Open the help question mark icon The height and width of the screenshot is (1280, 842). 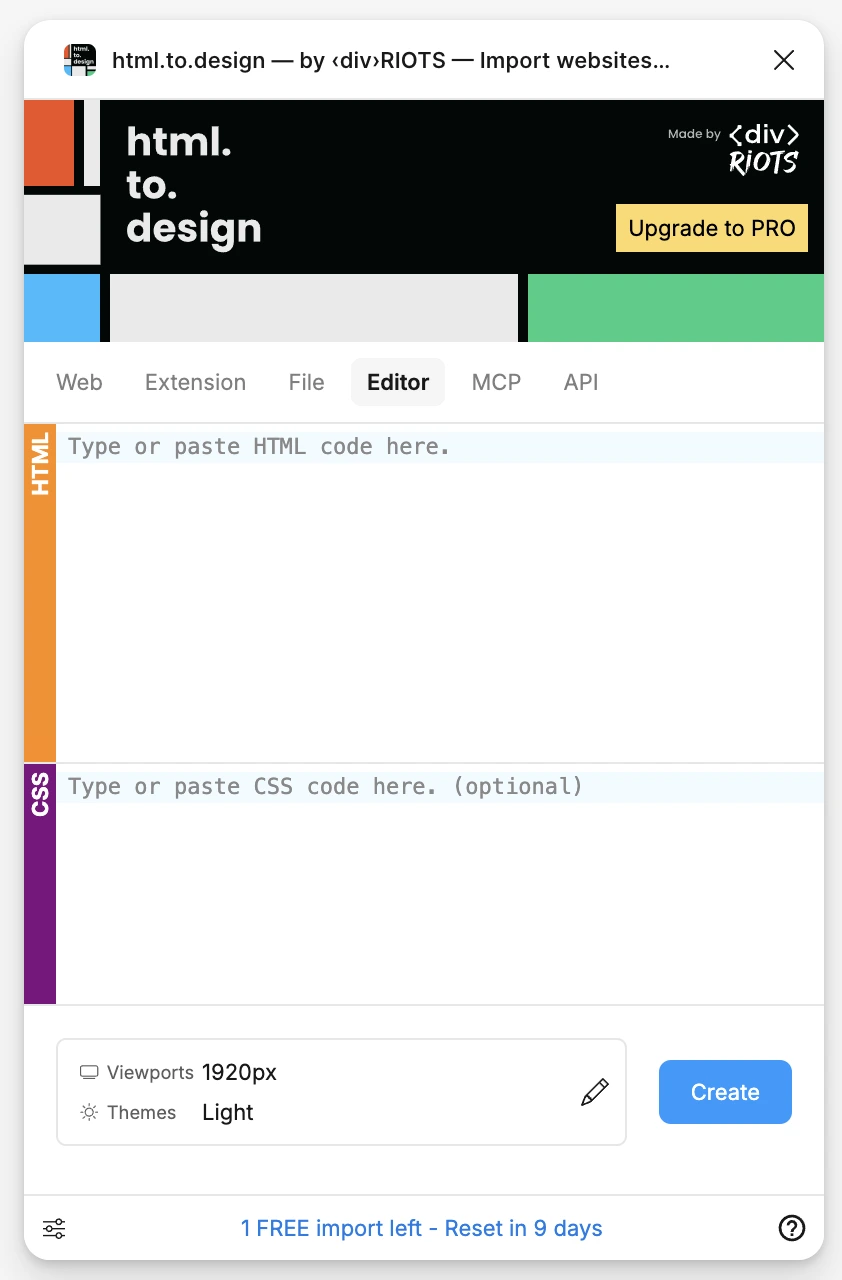[x=791, y=1228]
